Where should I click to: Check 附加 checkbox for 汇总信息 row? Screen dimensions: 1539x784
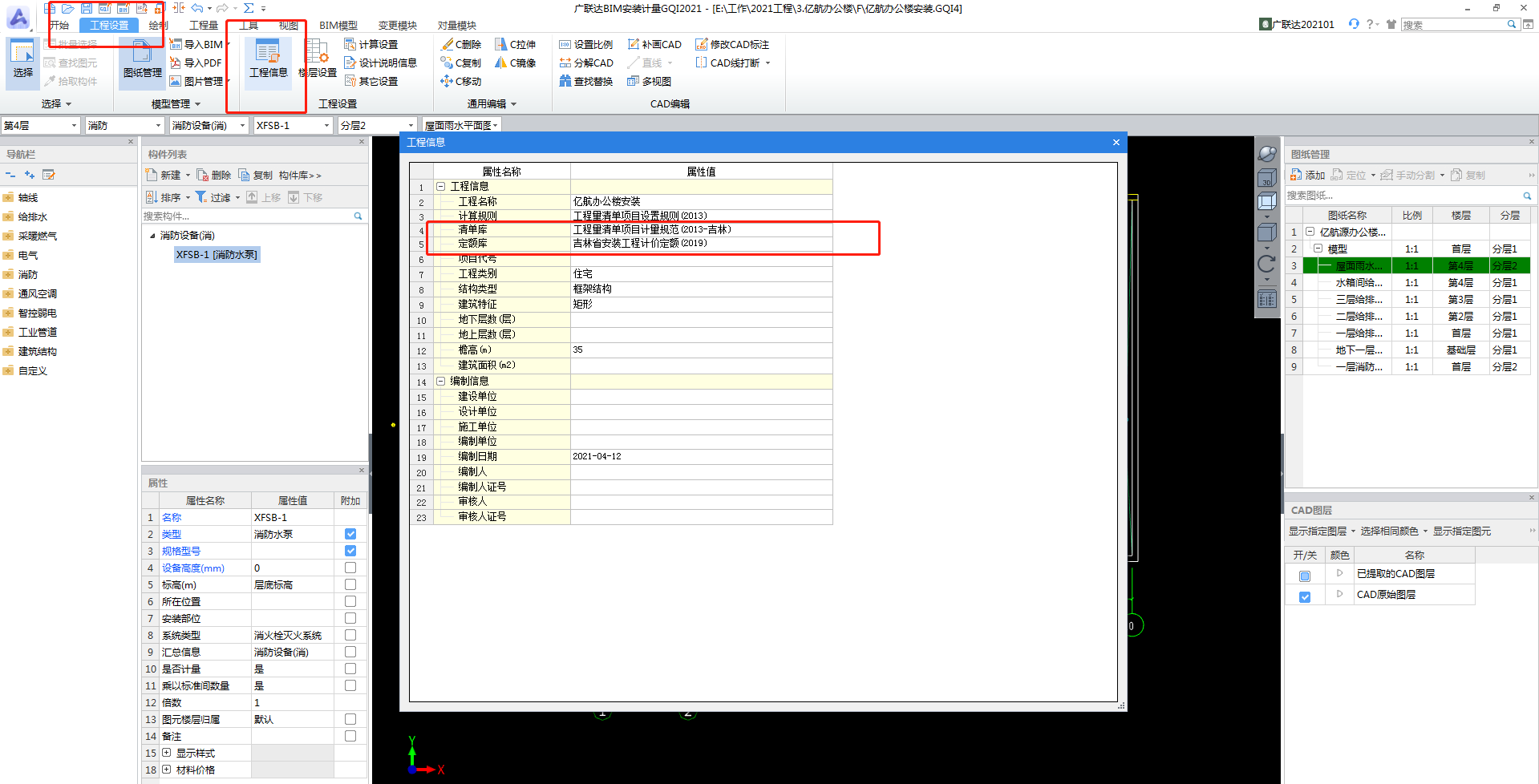[x=350, y=652]
